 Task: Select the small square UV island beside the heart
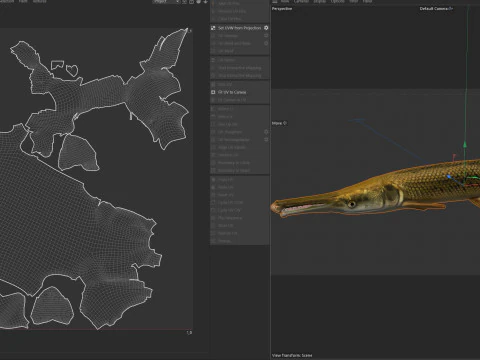[57, 65]
